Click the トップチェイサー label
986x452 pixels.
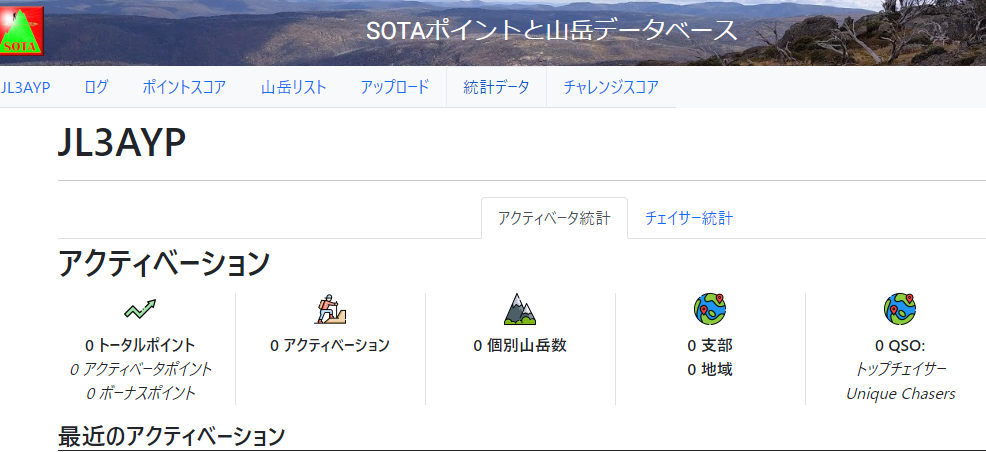click(x=900, y=369)
